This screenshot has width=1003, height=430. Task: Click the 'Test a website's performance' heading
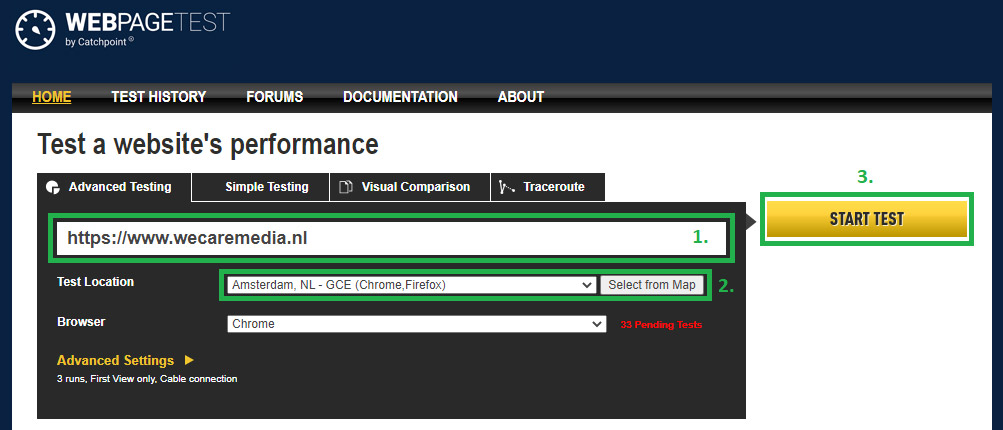click(x=208, y=145)
